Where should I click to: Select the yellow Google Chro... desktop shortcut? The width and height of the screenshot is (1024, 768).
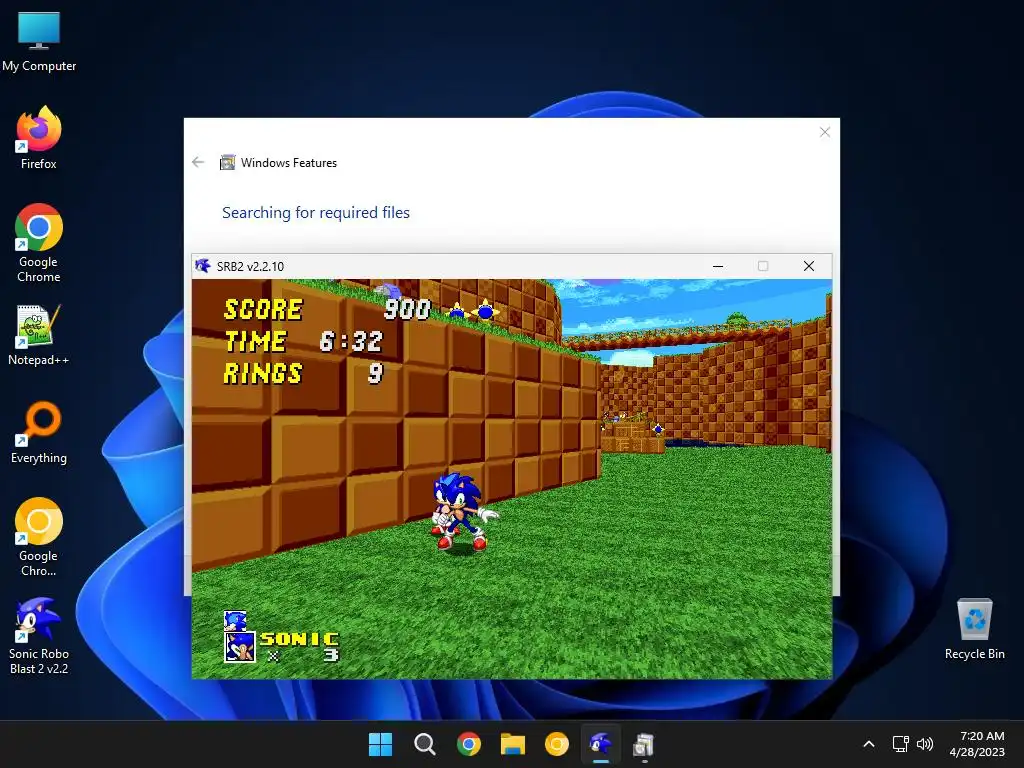click(x=39, y=537)
